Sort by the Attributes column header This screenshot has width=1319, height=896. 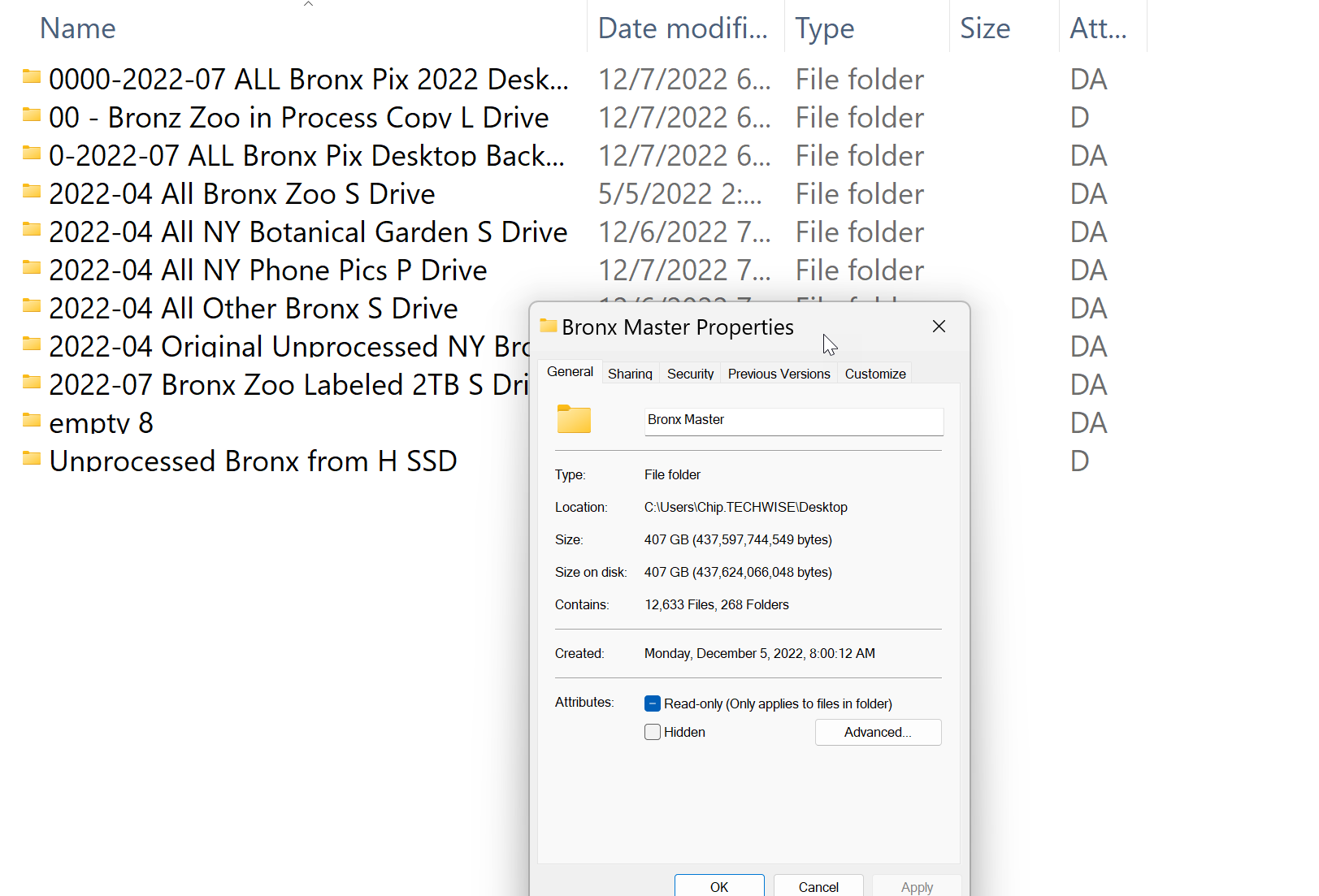click(x=1098, y=28)
